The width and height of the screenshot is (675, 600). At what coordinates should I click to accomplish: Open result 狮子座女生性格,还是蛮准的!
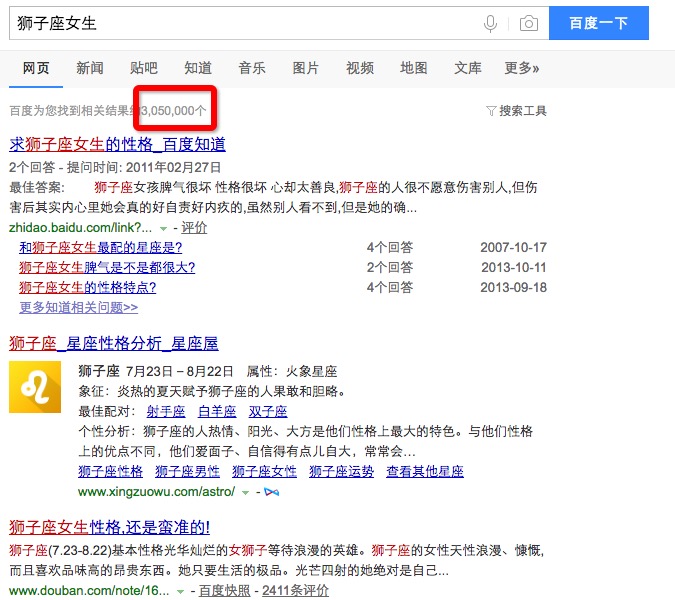[109, 527]
